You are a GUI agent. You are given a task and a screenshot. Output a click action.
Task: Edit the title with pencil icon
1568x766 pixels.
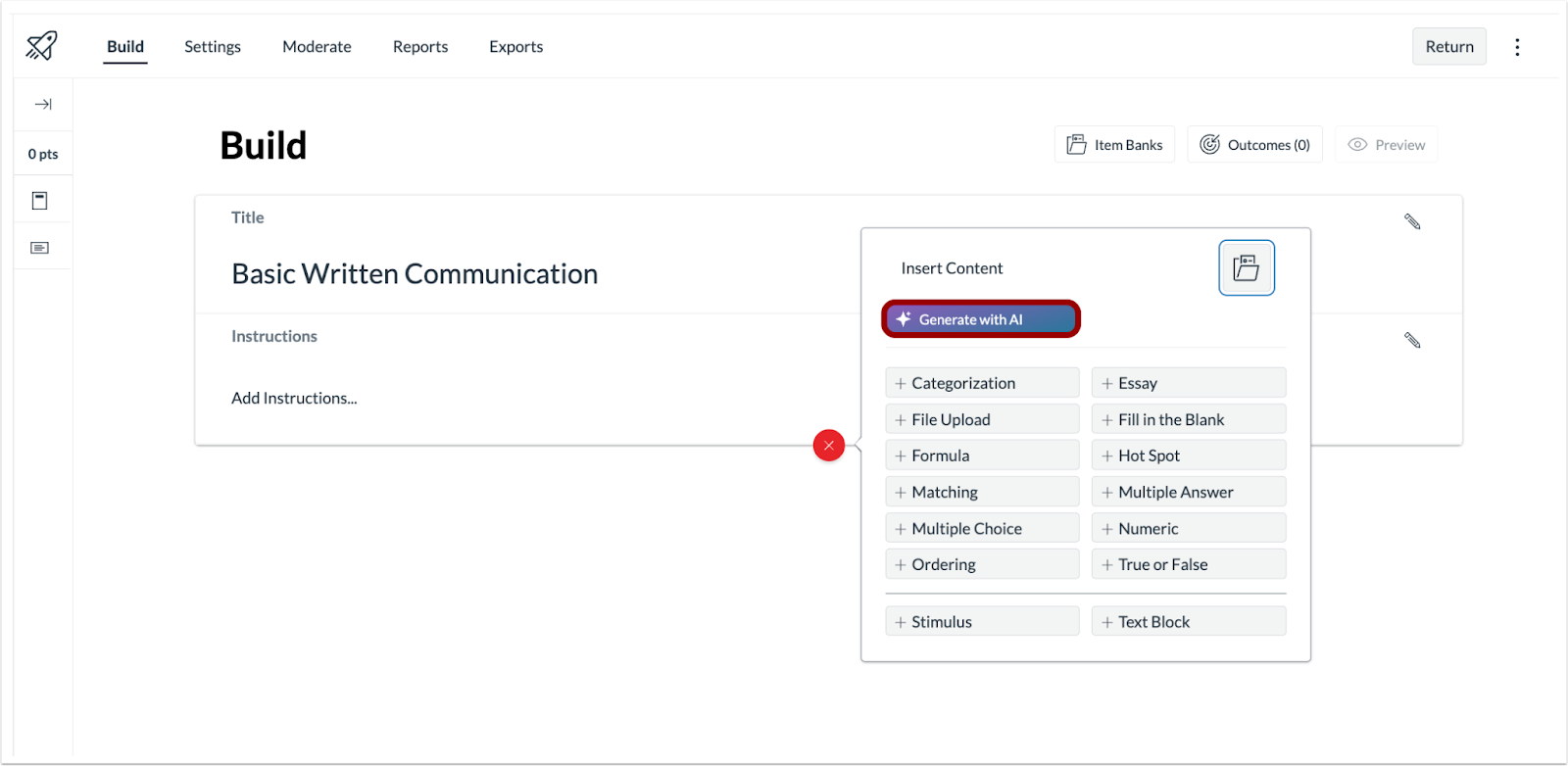[1412, 221]
